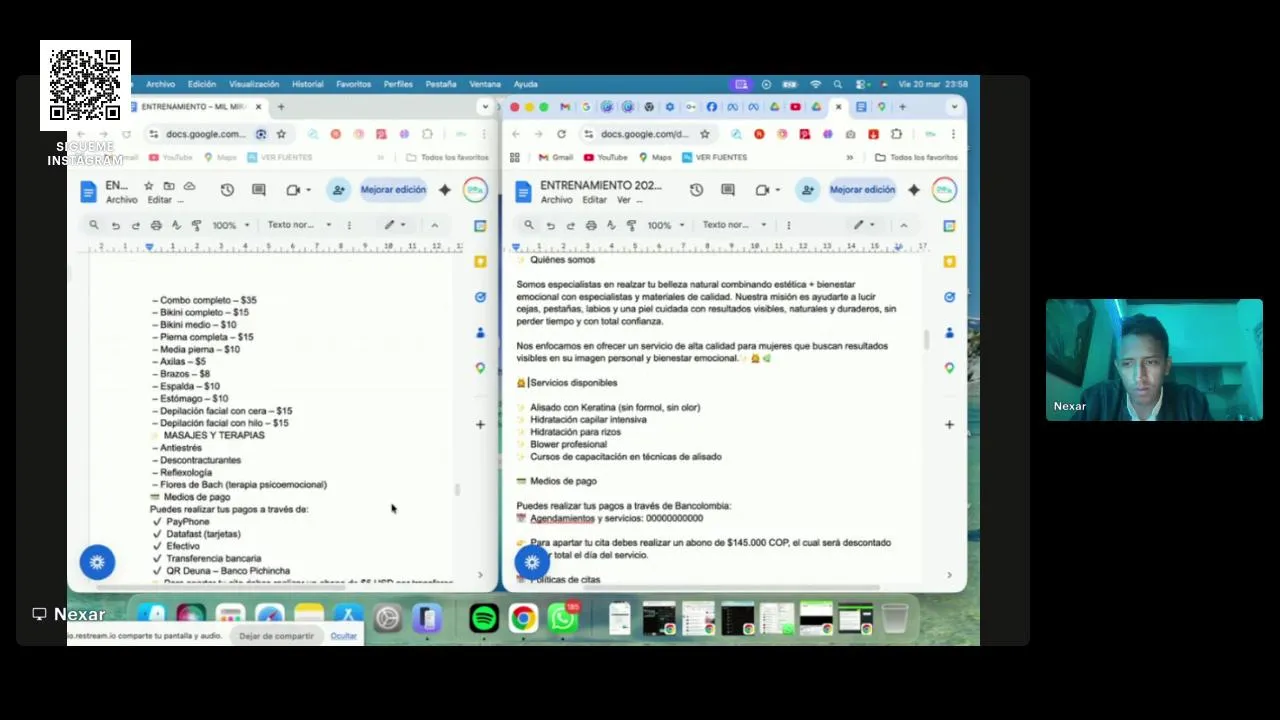Screen dimensions: 1280x720
Task: Open Contacts side panel in right window
Action: click(x=949, y=332)
